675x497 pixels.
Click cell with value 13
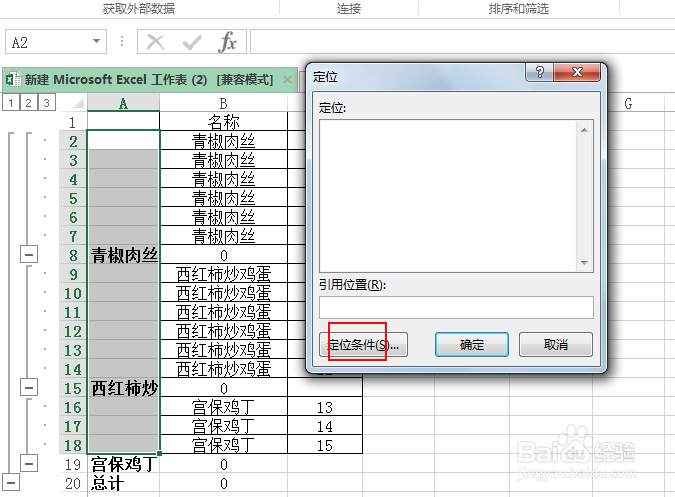tap(325, 407)
